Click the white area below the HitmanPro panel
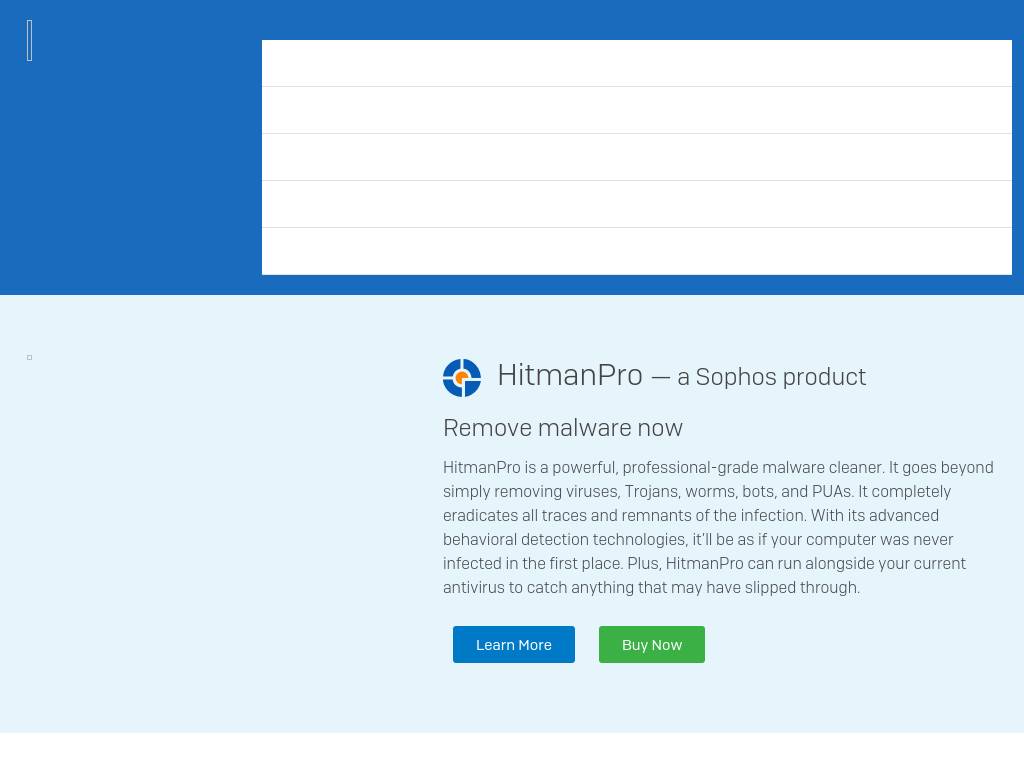The height and width of the screenshot is (768, 1024). (x=512, y=750)
